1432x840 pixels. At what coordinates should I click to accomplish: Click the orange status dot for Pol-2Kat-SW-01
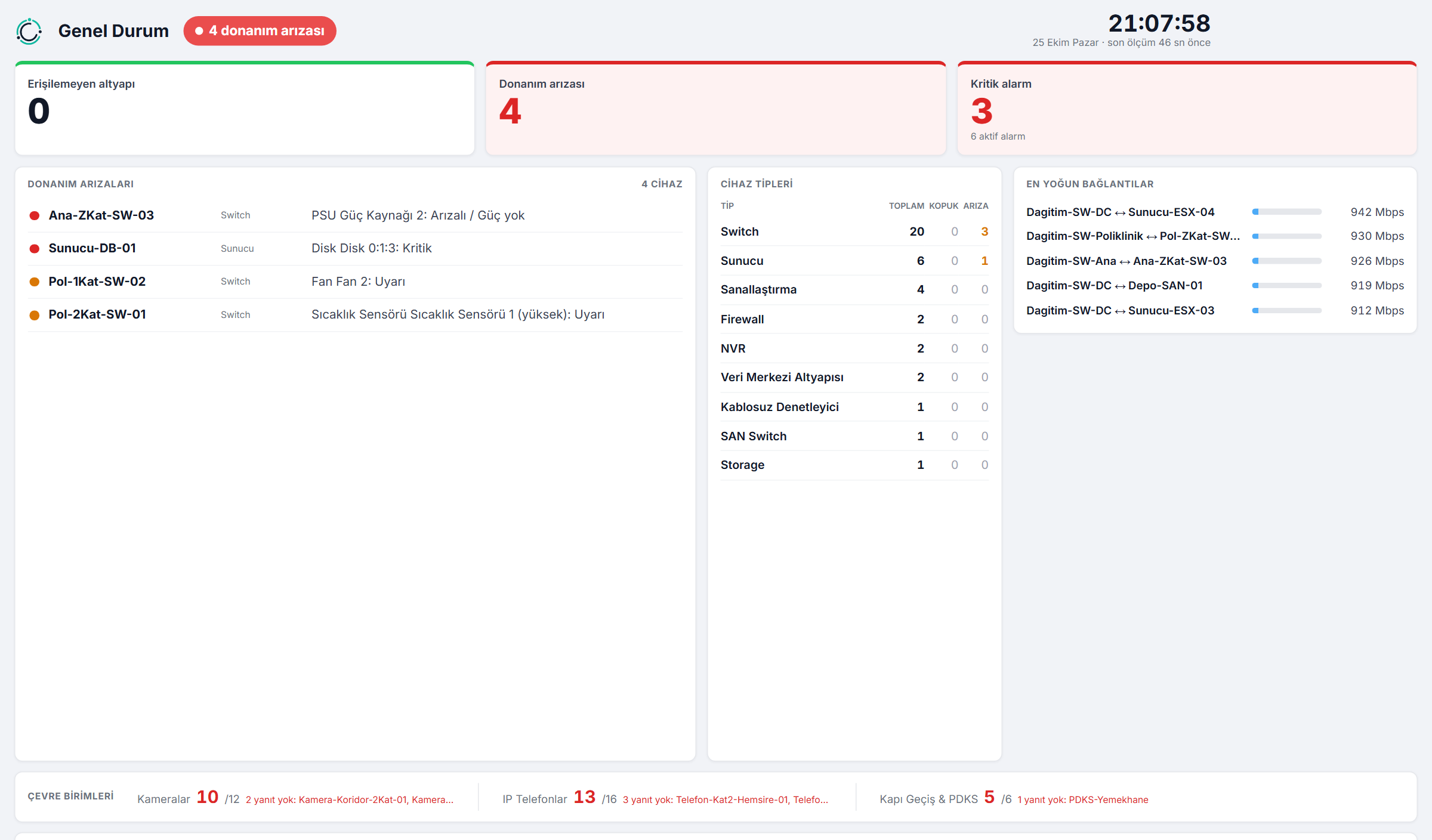[35, 315]
